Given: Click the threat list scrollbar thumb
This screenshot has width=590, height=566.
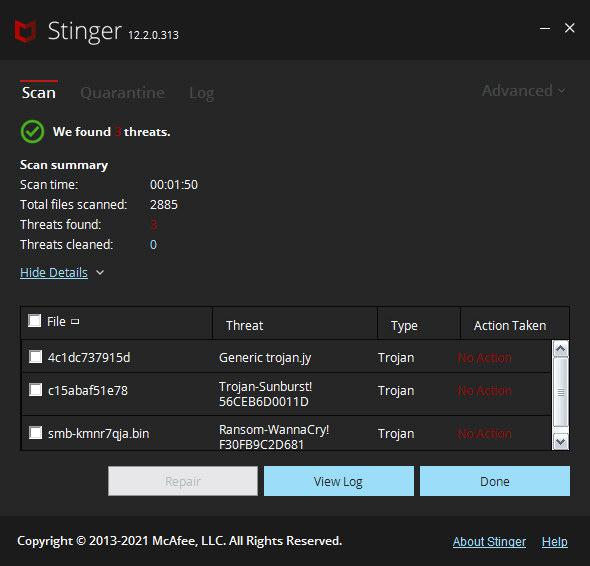Looking at the screenshot, I should tap(561, 393).
